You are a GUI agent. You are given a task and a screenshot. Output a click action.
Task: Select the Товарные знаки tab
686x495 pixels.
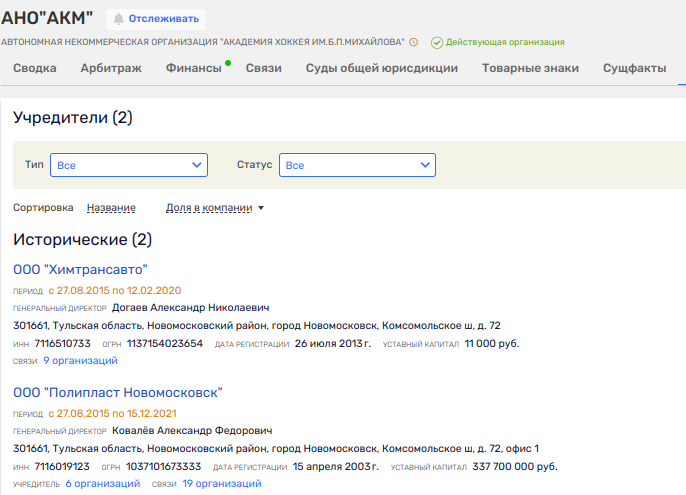pos(530,68)
